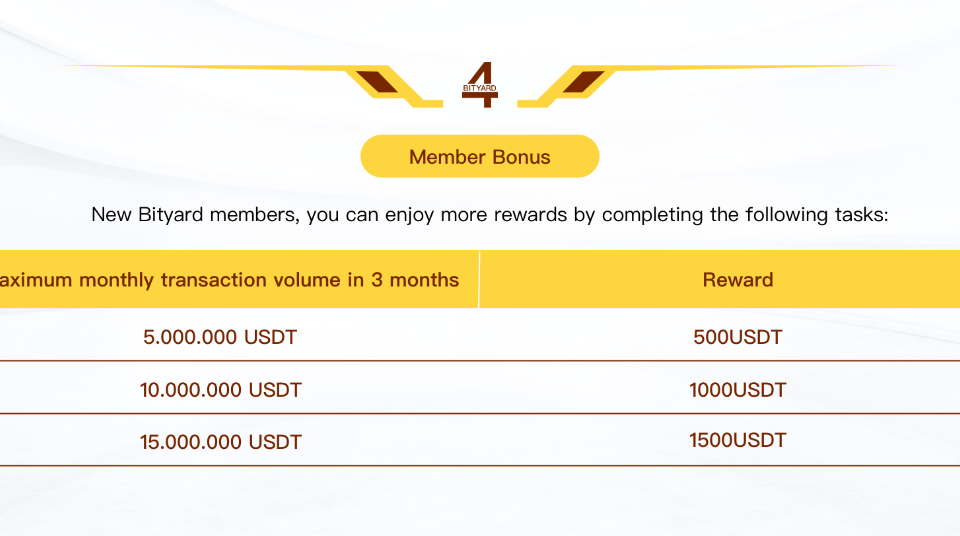The width and height of the screenshot is (960, 536).
Task: Click the Bityard number 4 logo
Action: tap(480, 85)
